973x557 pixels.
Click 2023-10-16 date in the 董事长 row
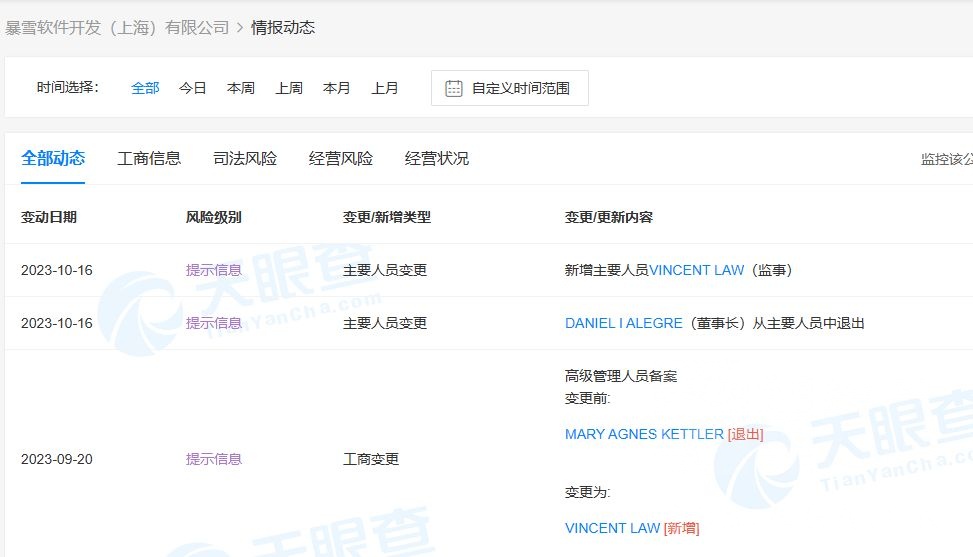[56, 323]
